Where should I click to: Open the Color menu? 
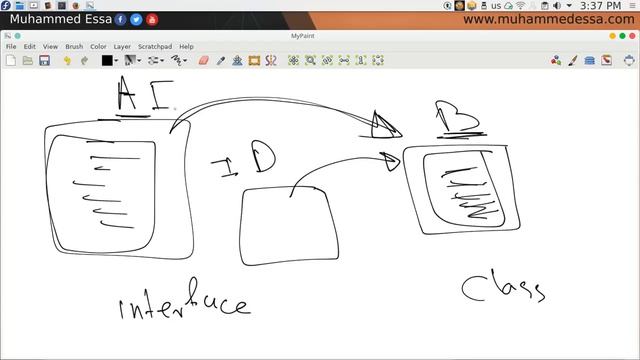pyautogui.click(x=98, y=47)
